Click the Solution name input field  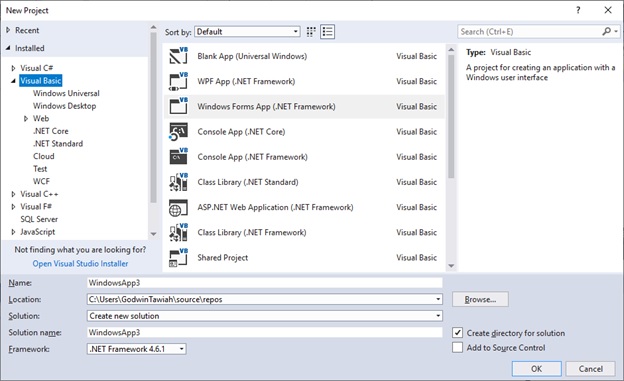point(265,332)
